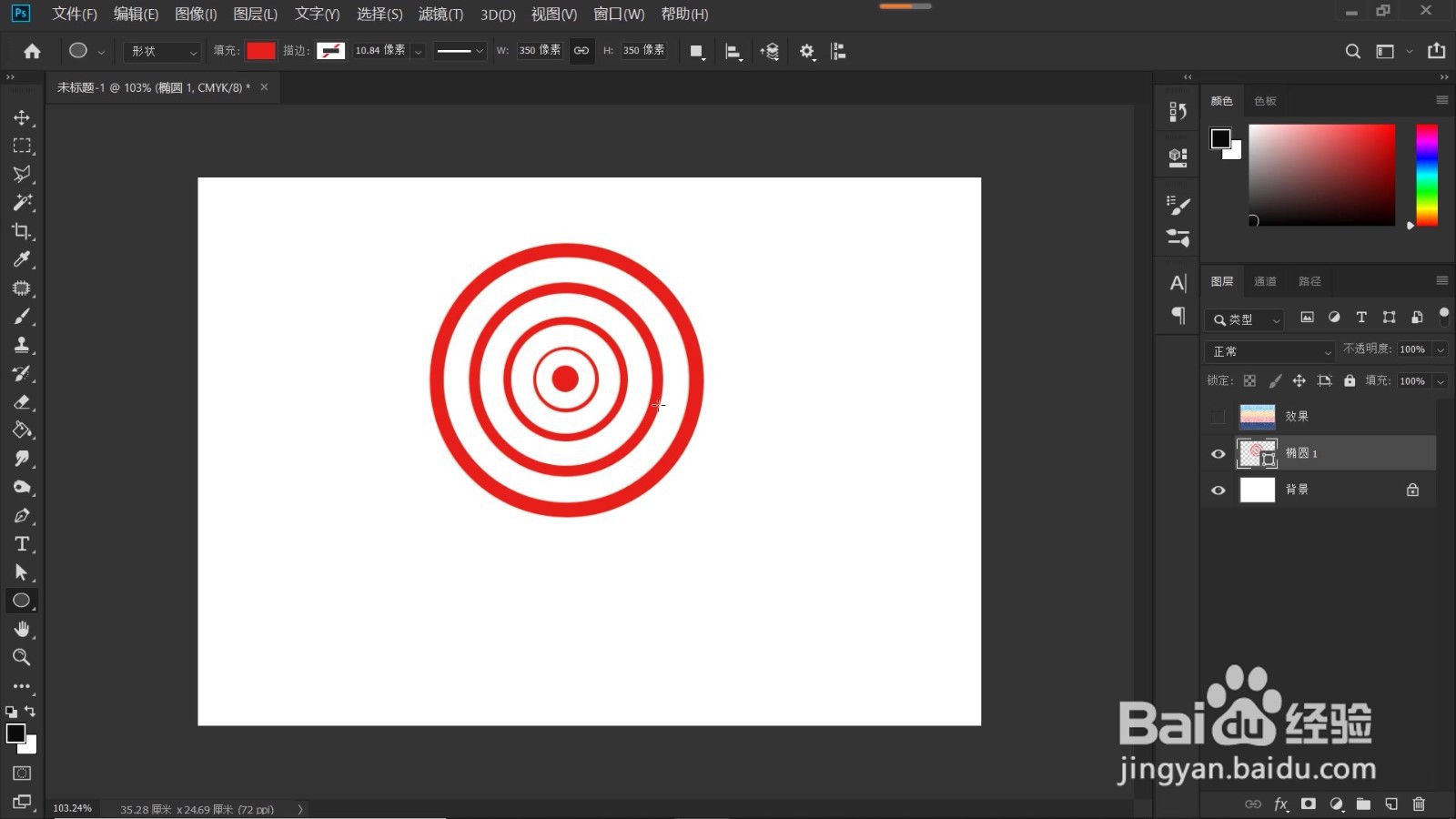
Task: Hide the 背景 layer
Action: (1218, 490)
